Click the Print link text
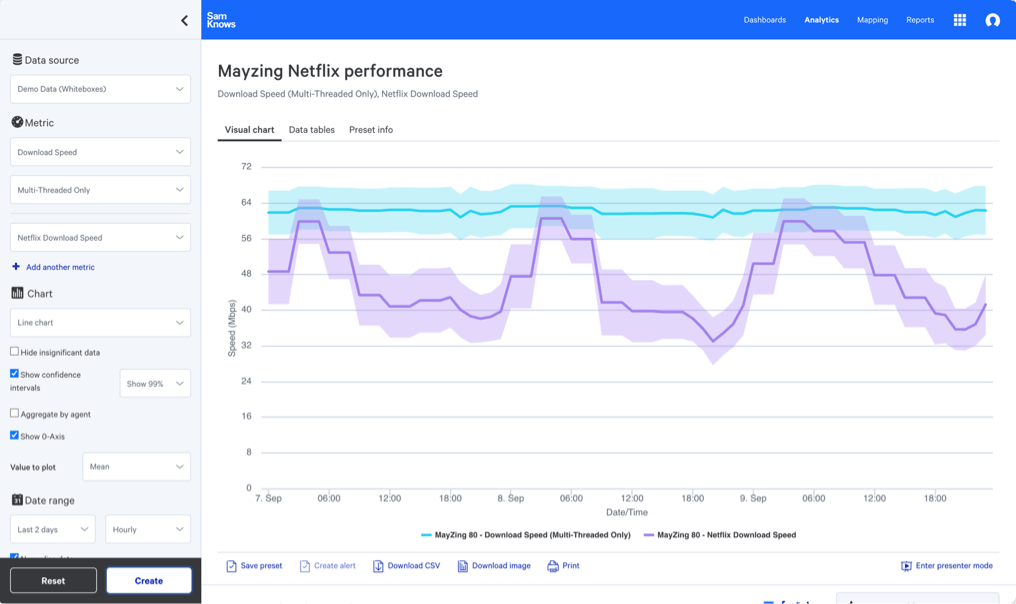Viewport: 1016px width, 604px height. coord(571,566)
